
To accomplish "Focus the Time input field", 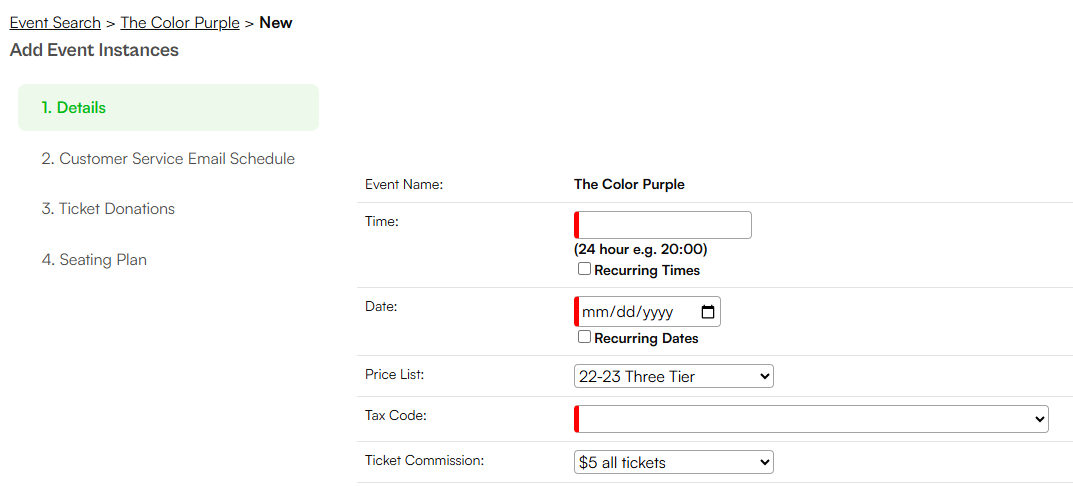I will (663, 225).
